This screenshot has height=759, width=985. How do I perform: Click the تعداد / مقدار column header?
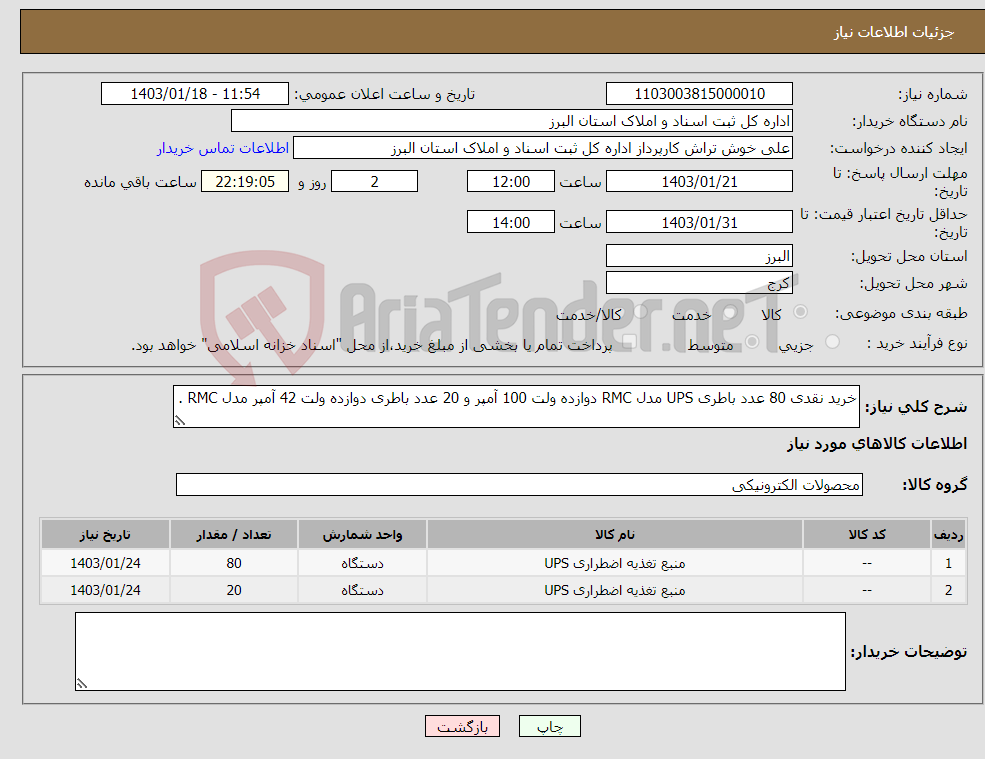[234, 534]
